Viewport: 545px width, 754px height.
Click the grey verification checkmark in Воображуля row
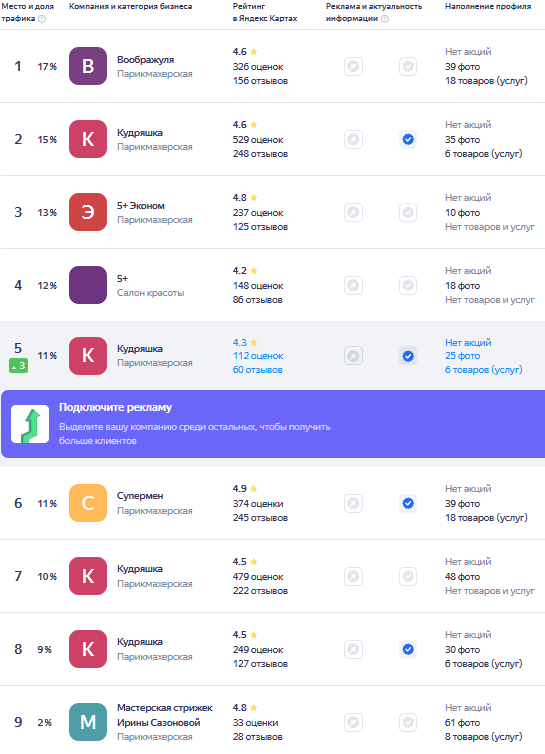(408, 66)
